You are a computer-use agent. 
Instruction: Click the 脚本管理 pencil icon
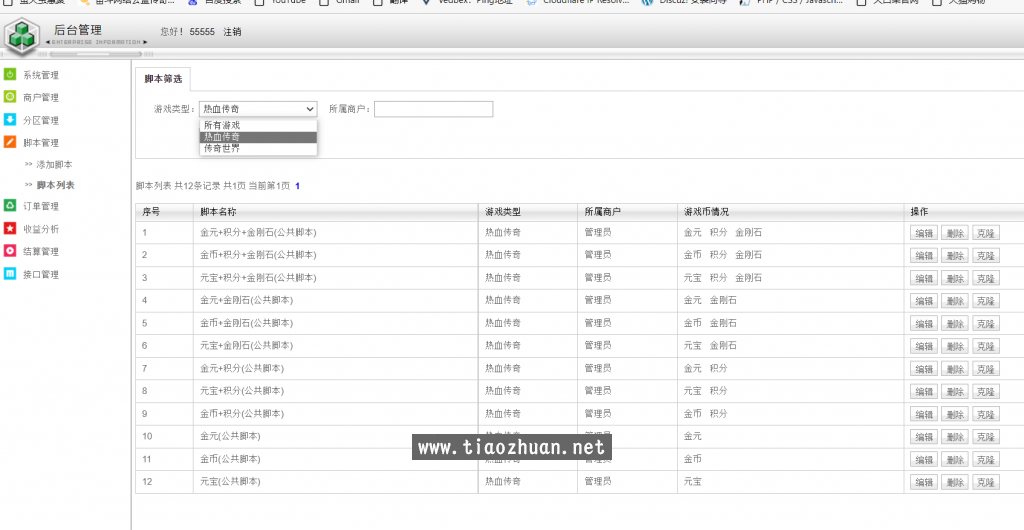[10, 143]
